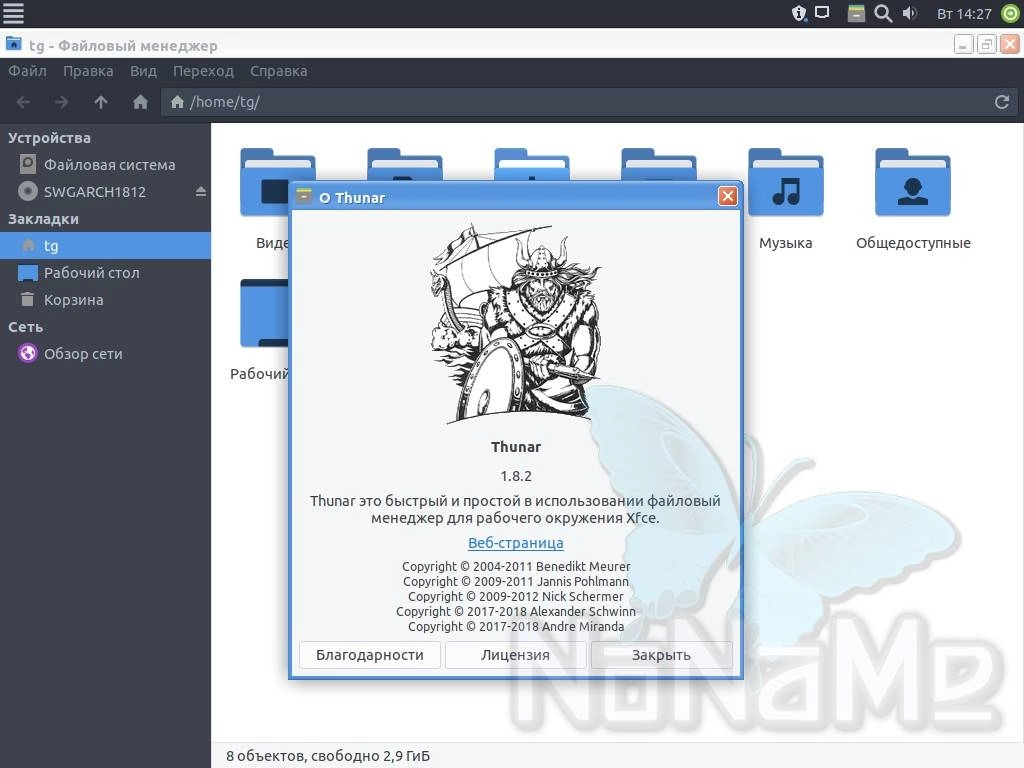Eject SWGARCH1812 with the eject icon
This screenshot has height=768, width=1024.
(200, 191)
